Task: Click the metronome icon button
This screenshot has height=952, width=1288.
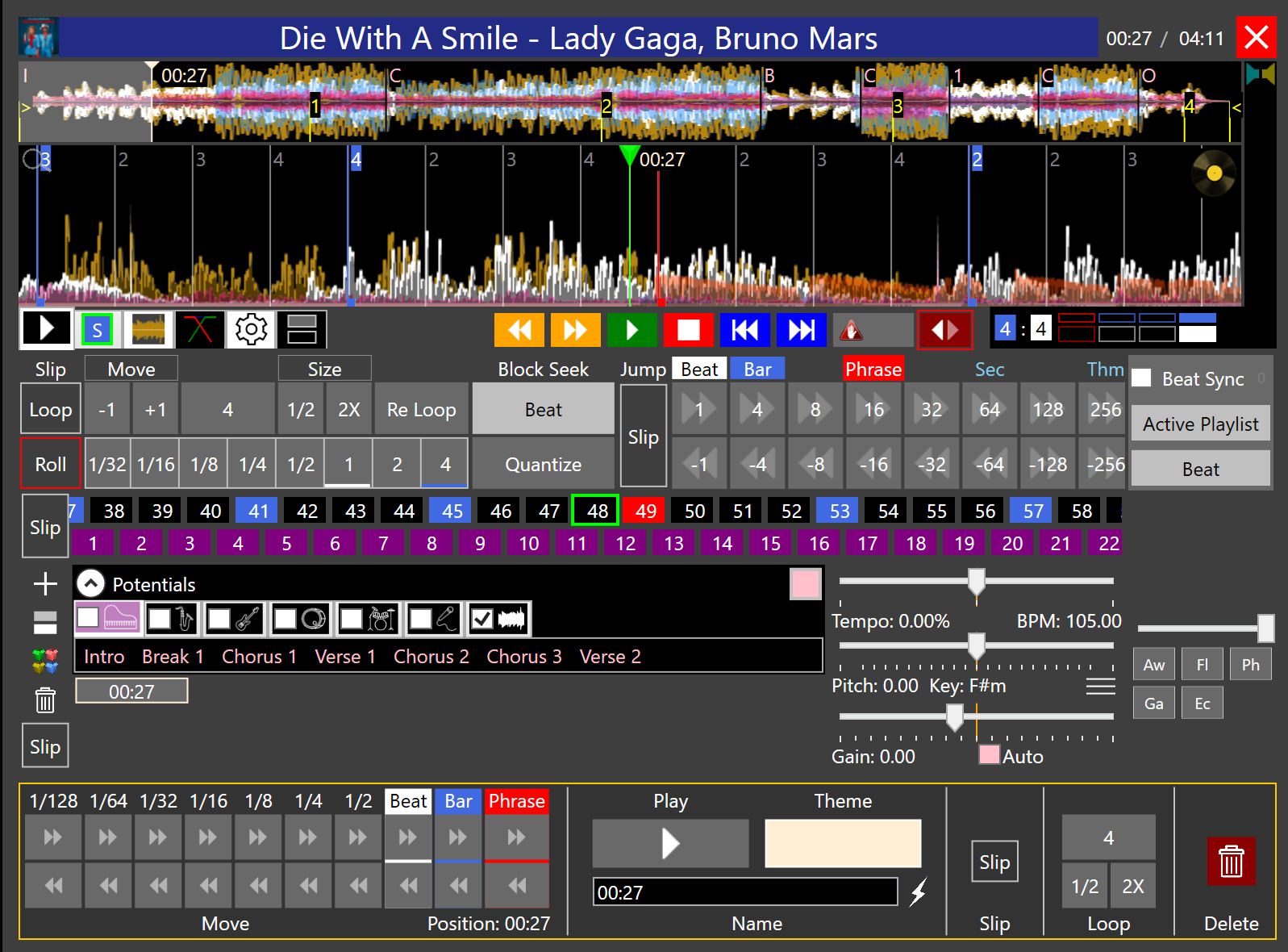Action: [873, 329]
